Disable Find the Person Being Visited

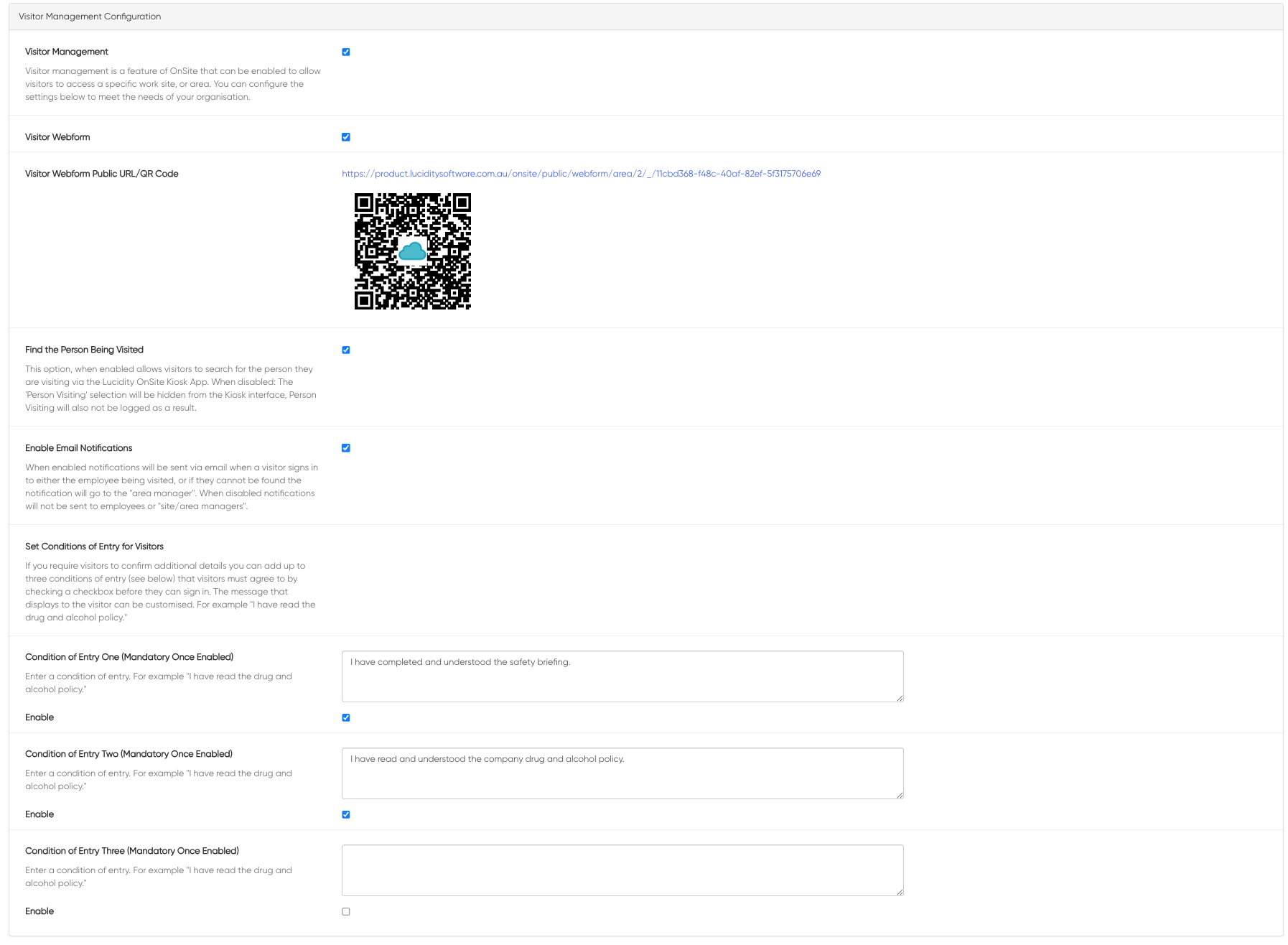point(346,350)
